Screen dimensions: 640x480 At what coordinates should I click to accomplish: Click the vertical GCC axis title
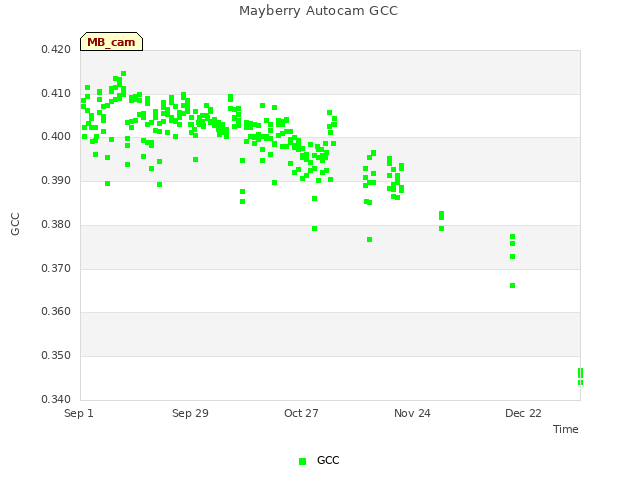[15, 224]
